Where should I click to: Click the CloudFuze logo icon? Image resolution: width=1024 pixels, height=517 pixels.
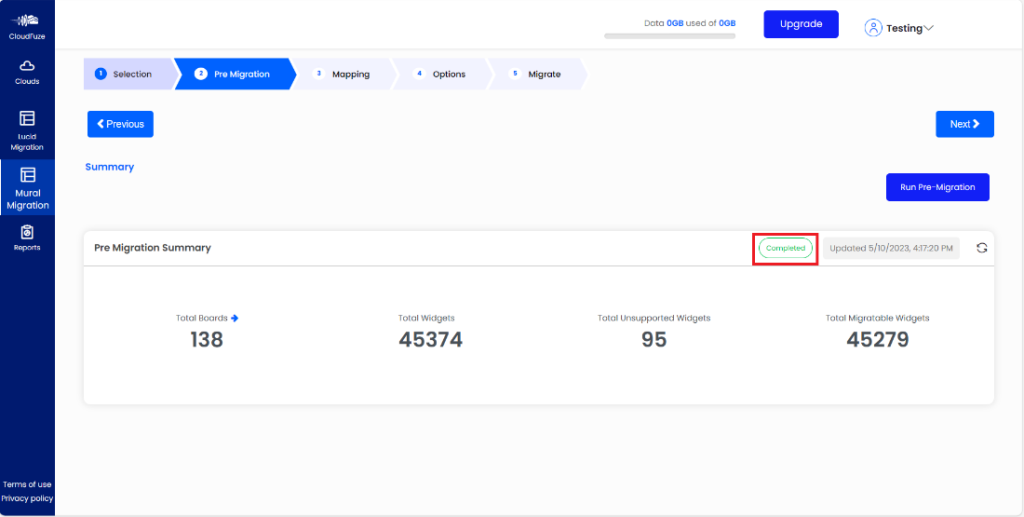click(27, 21)
